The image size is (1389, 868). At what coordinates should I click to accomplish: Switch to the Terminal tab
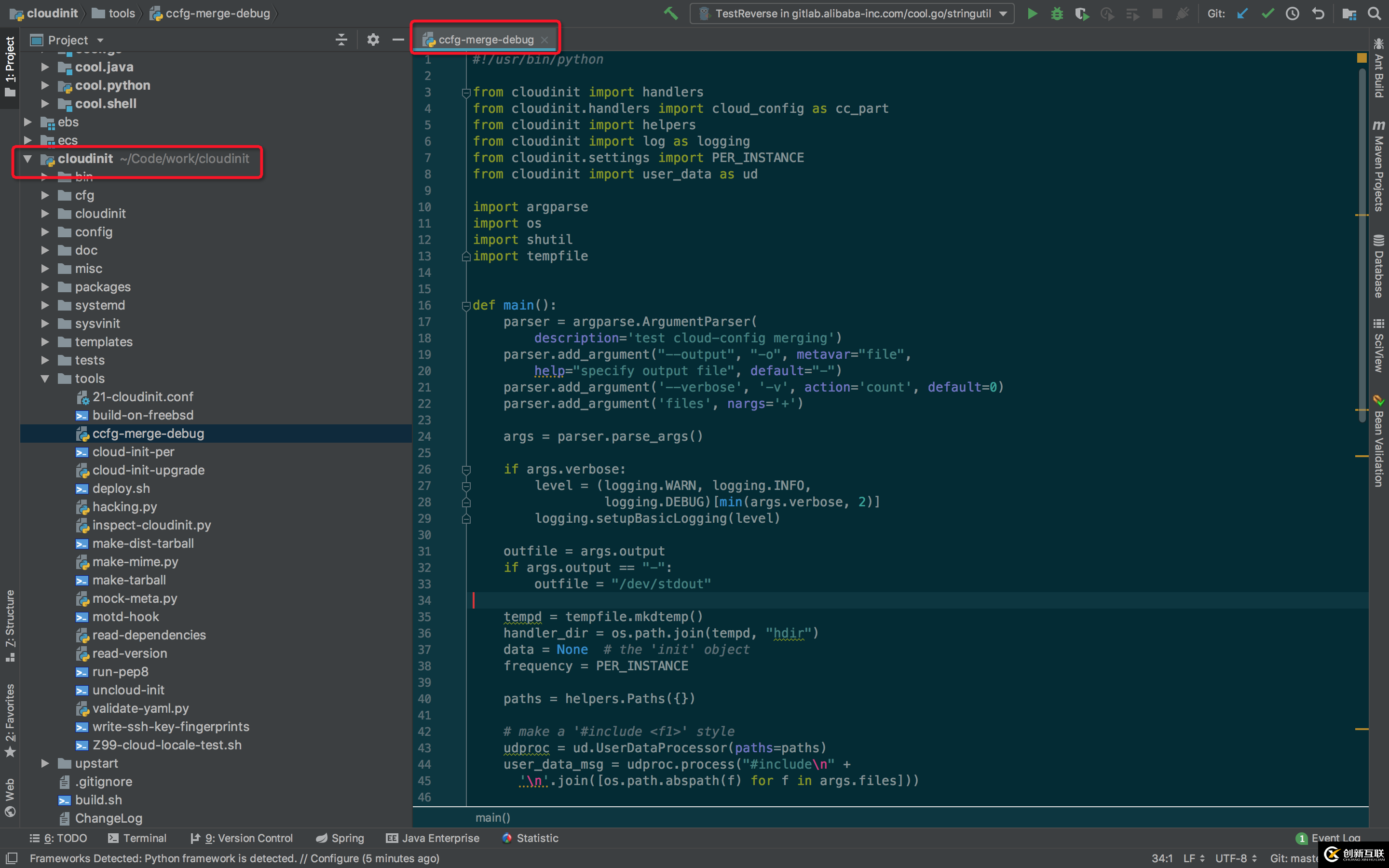click(145, 838)
